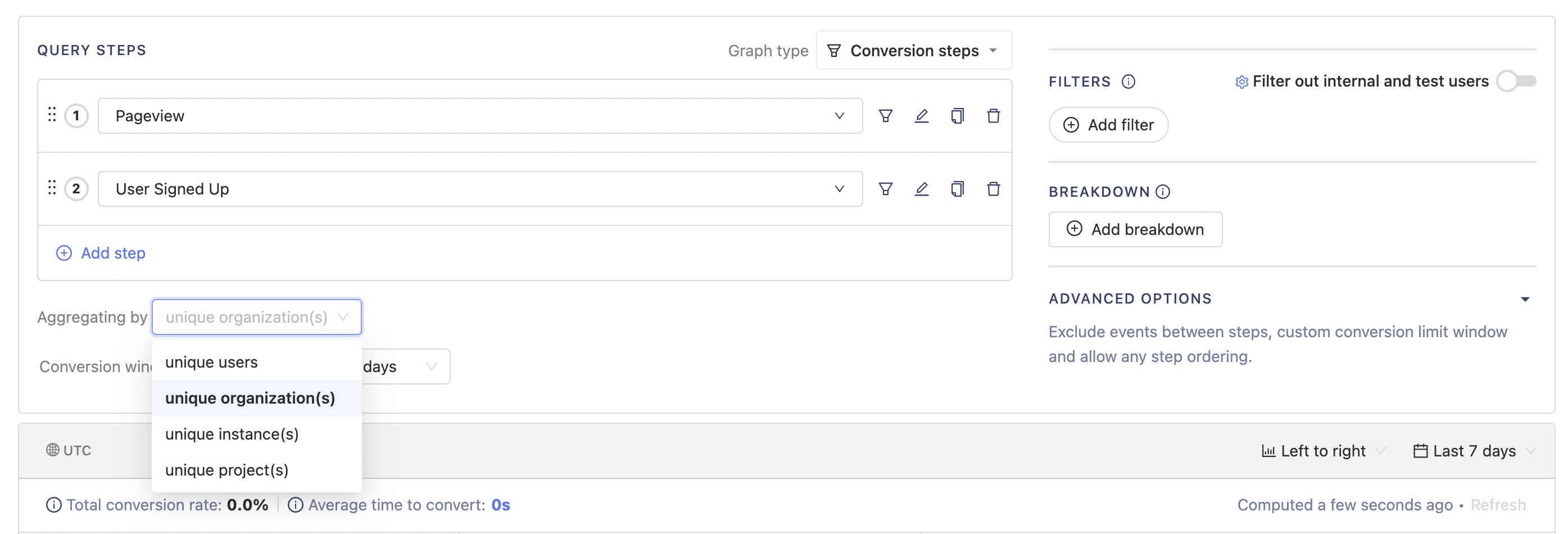This screenshot has width=1568, height=534.
Task: Click the drag handle beside step 1
Action: [x=52, y=114]
